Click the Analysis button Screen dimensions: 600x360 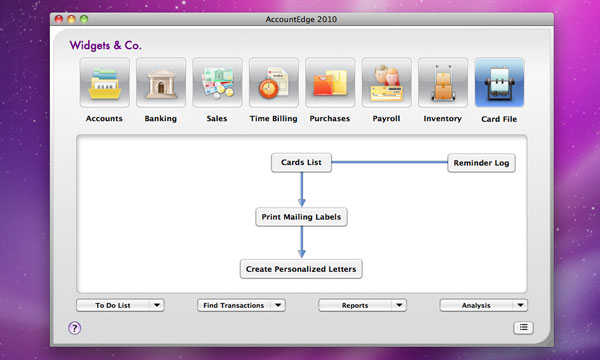tap(476, 305)
